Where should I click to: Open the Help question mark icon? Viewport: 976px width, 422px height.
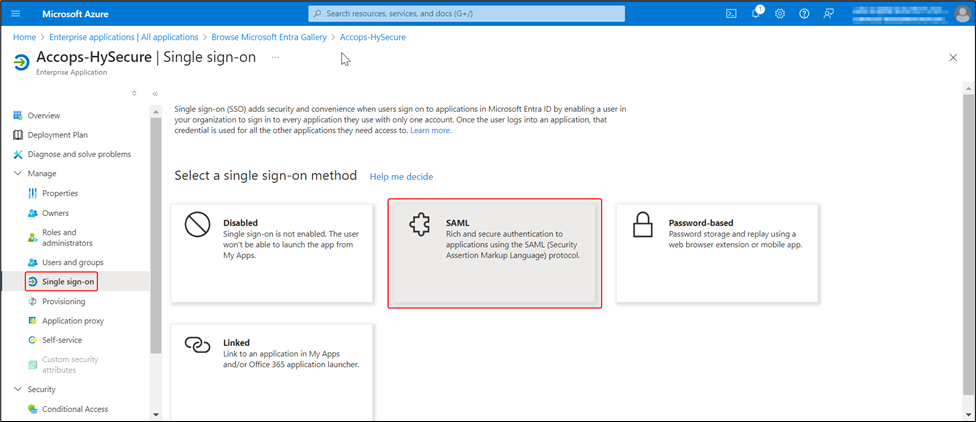click(804, 14)
